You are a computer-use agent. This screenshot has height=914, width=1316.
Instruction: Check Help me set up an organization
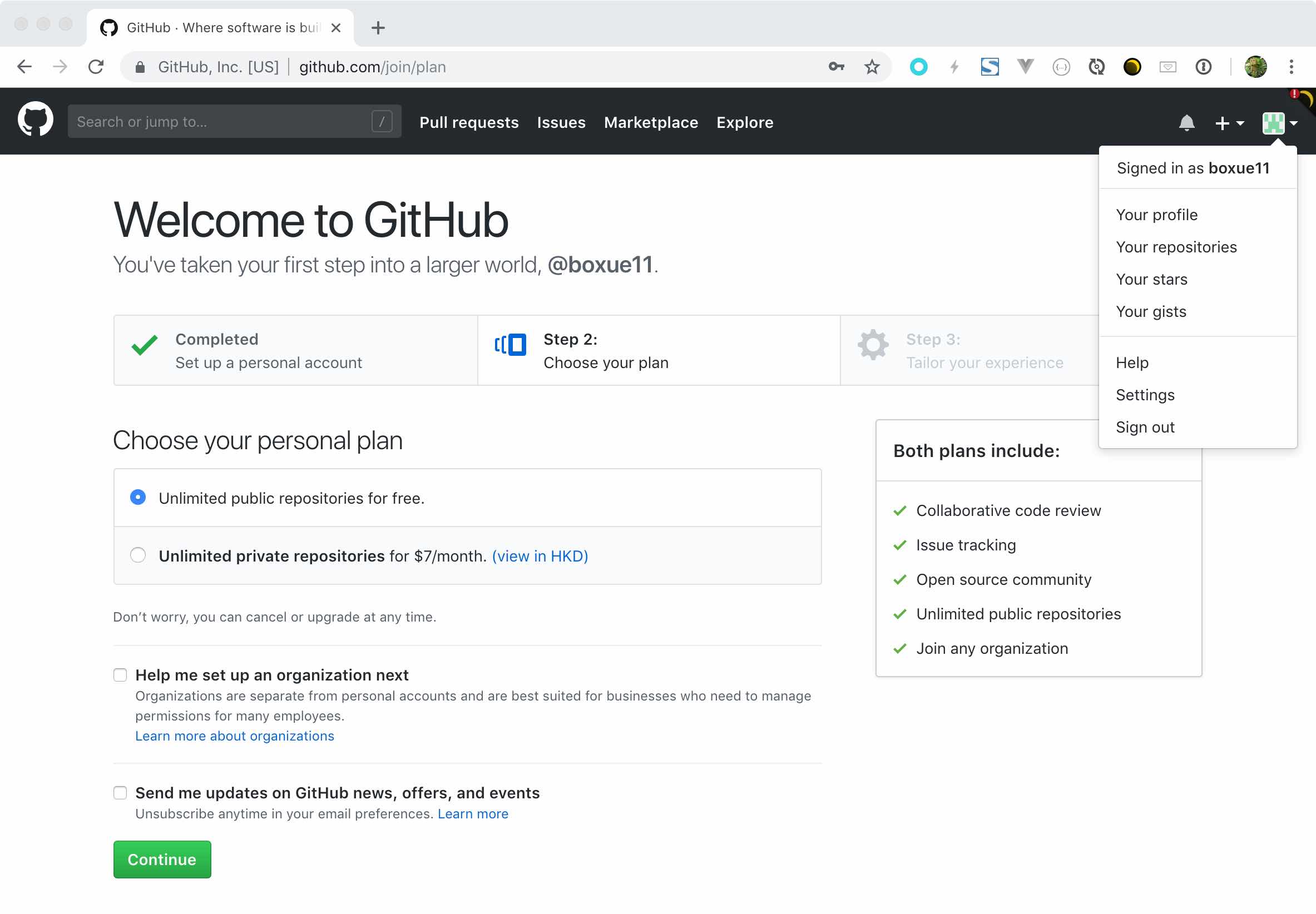[x=120, y=675]
